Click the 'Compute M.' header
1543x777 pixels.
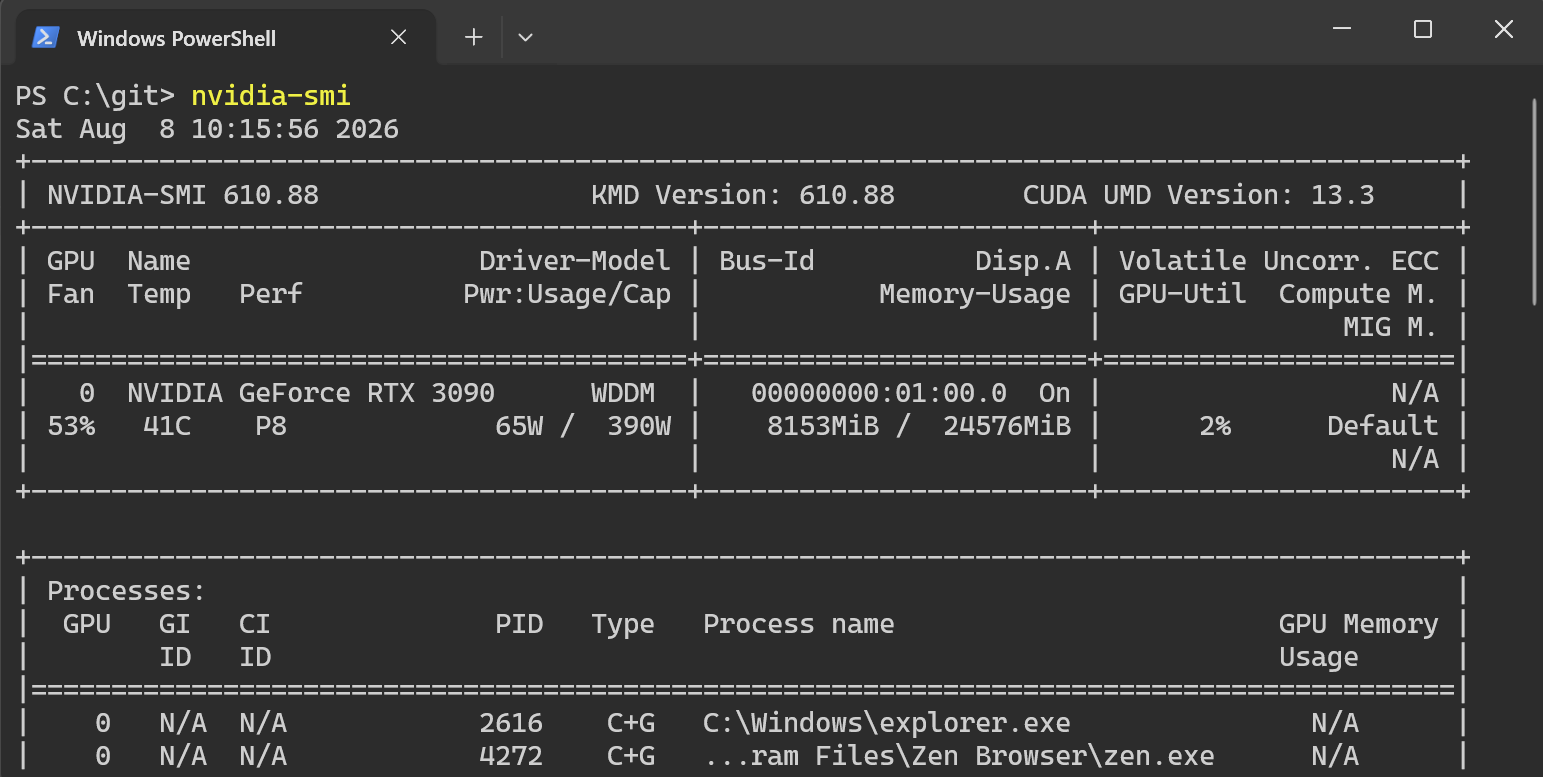point(1359,294)
